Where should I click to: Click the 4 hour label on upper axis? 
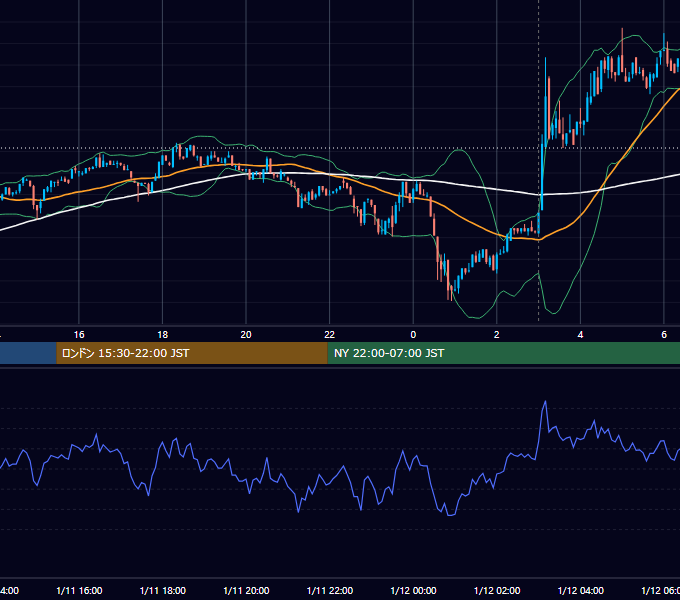tap(580, 335)
